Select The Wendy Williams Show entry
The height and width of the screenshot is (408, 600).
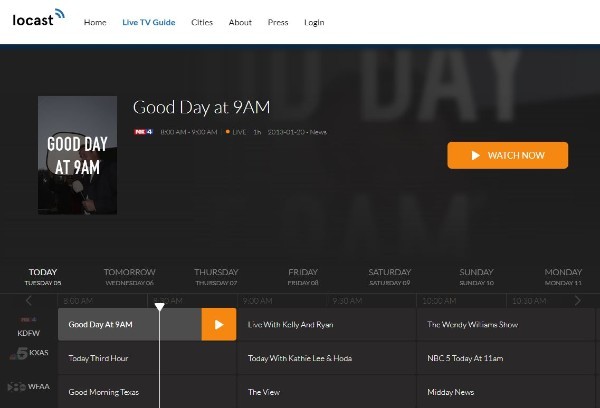(x=505, y=325)
